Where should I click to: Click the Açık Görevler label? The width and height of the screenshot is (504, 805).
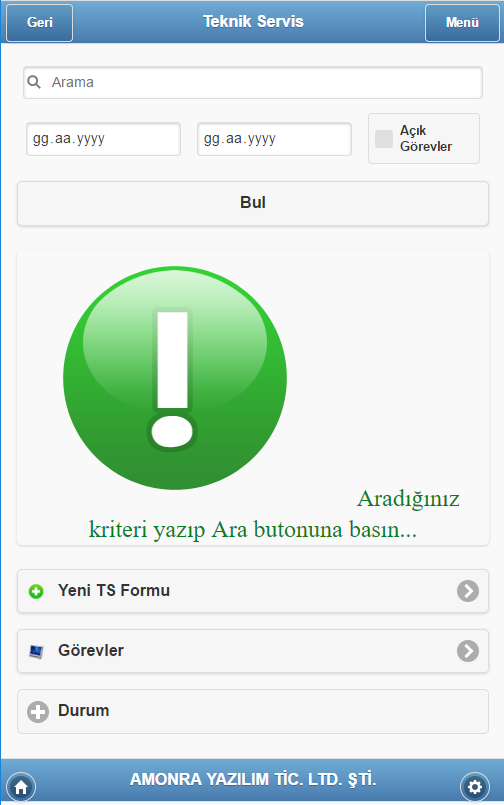coord(426,139)
